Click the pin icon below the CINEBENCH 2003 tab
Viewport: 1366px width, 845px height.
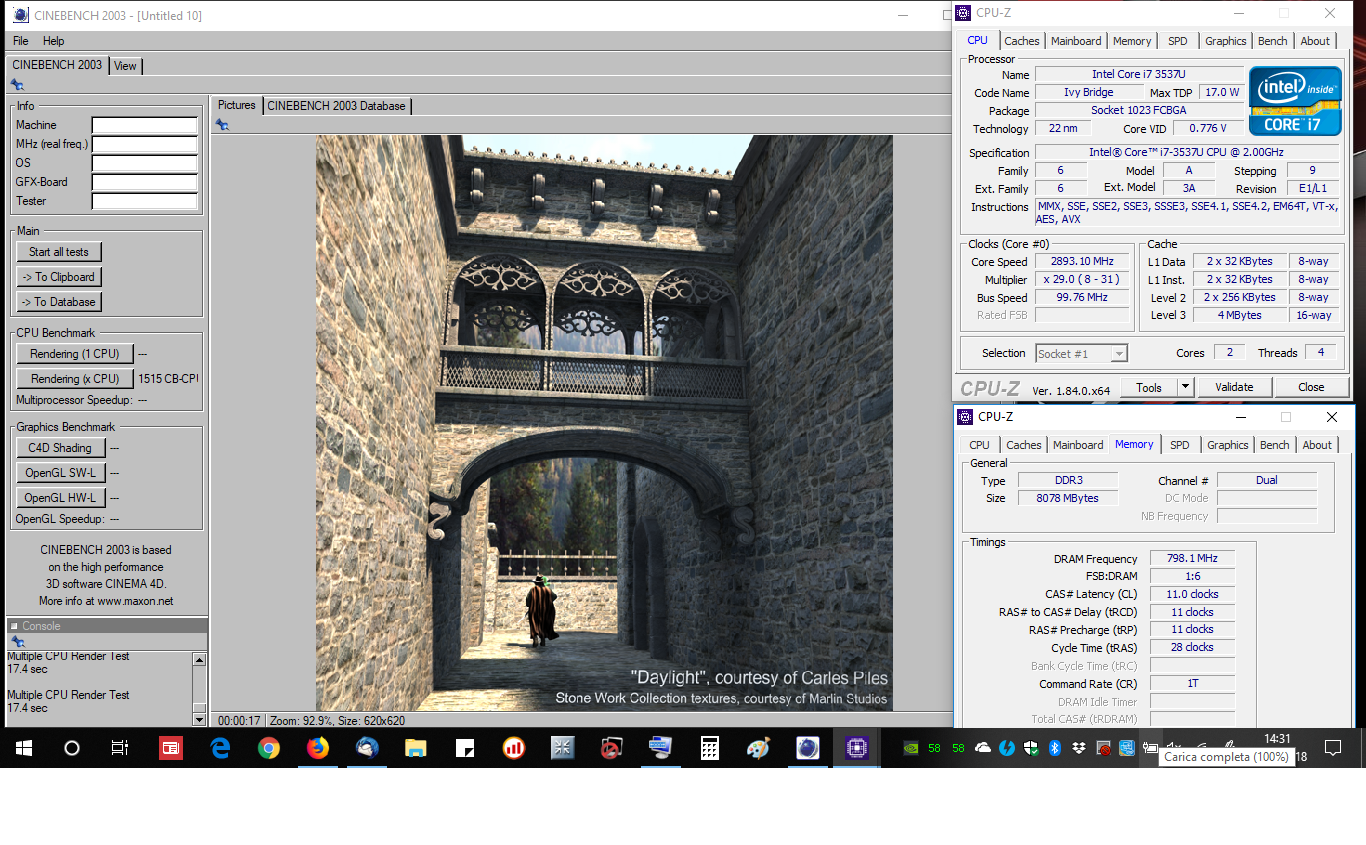pos(17,85)
